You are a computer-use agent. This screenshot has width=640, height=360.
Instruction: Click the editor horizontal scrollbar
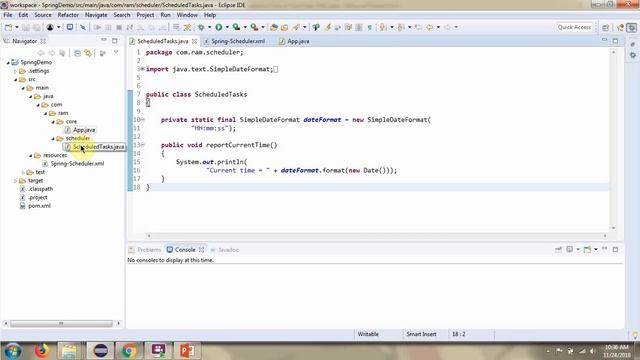point(376,236)
